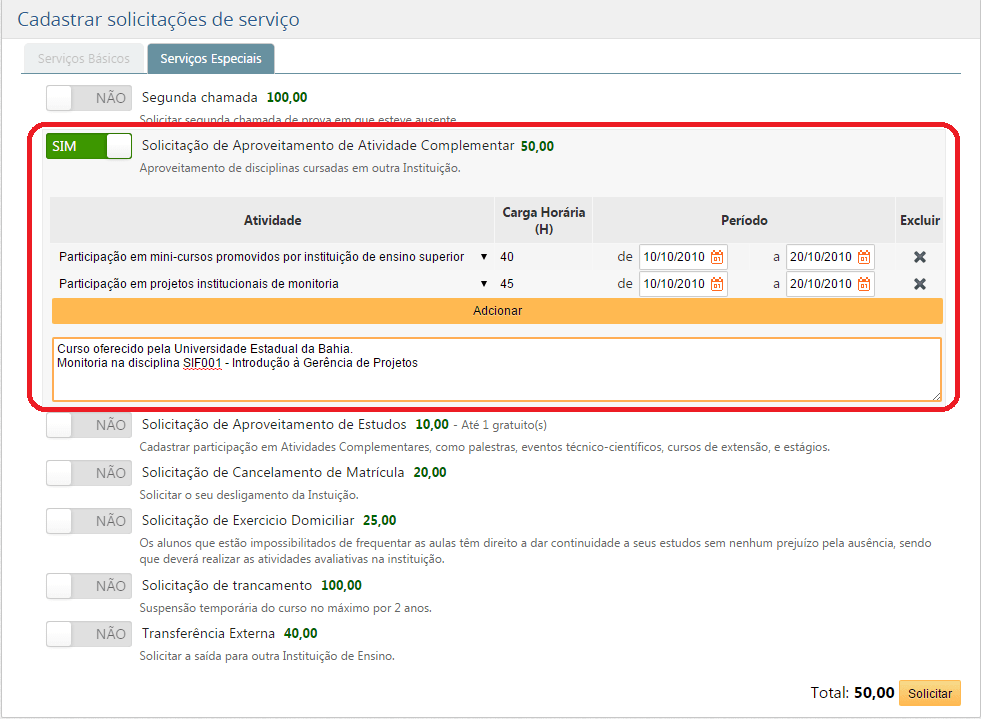The image size is (981, 719).
Task: Remove the projetos de monitoria activity row
Action: (x=918, y=284)
